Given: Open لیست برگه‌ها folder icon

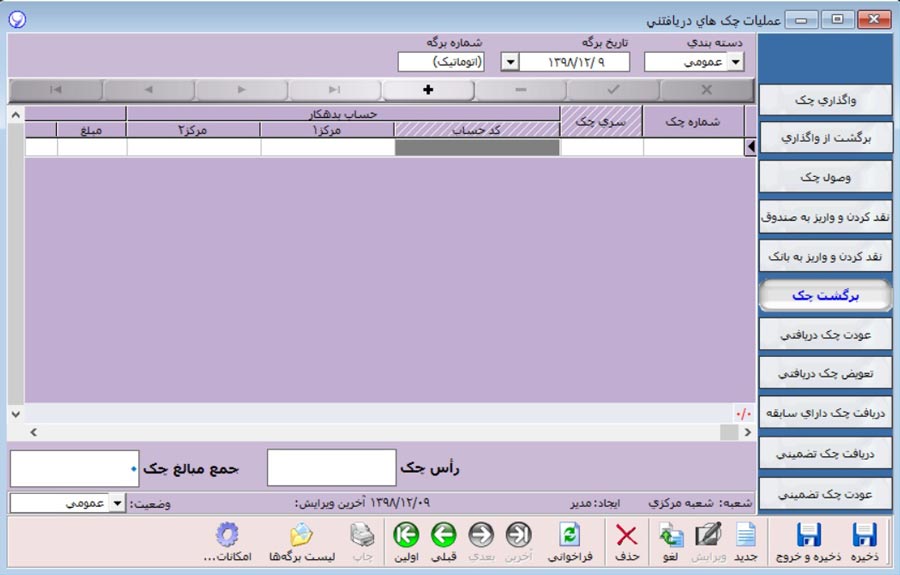Looking at the screenshot, I should [x=300, y=541].
